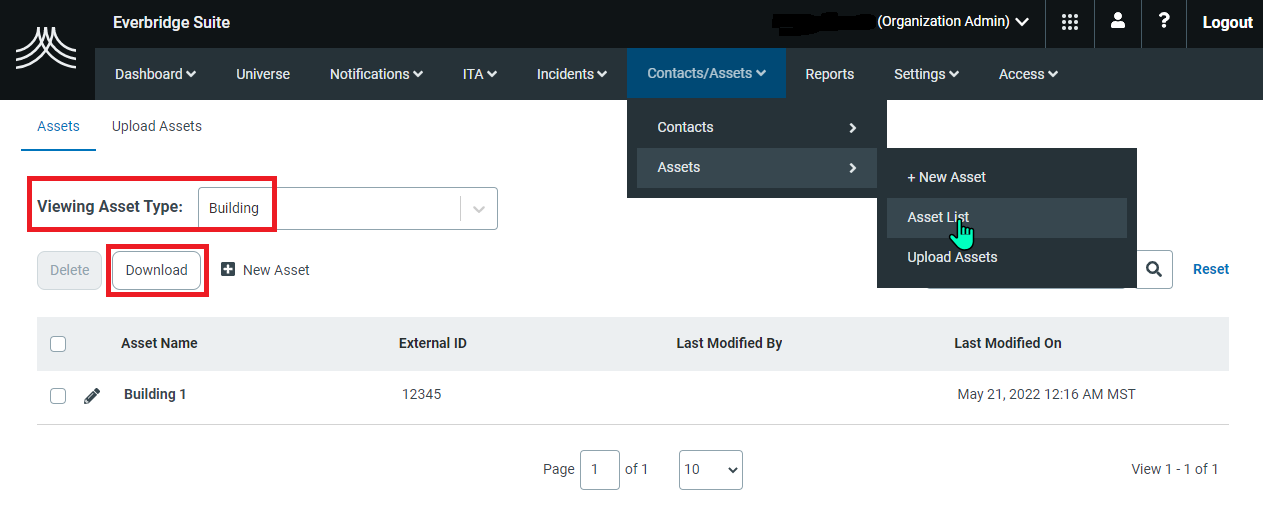Expand the Incidents menu
Viewport: 1263px width, 511px height.
(572, 74)
